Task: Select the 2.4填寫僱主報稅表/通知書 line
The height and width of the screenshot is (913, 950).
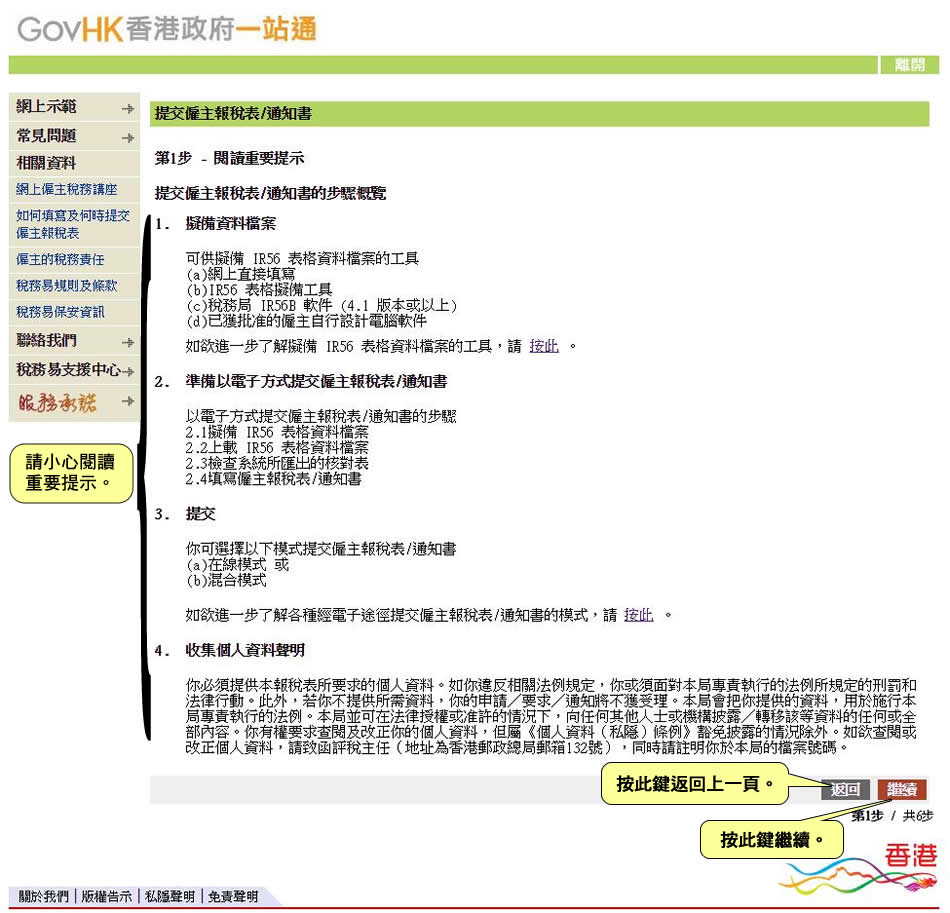Action: (x=273, y=479)
